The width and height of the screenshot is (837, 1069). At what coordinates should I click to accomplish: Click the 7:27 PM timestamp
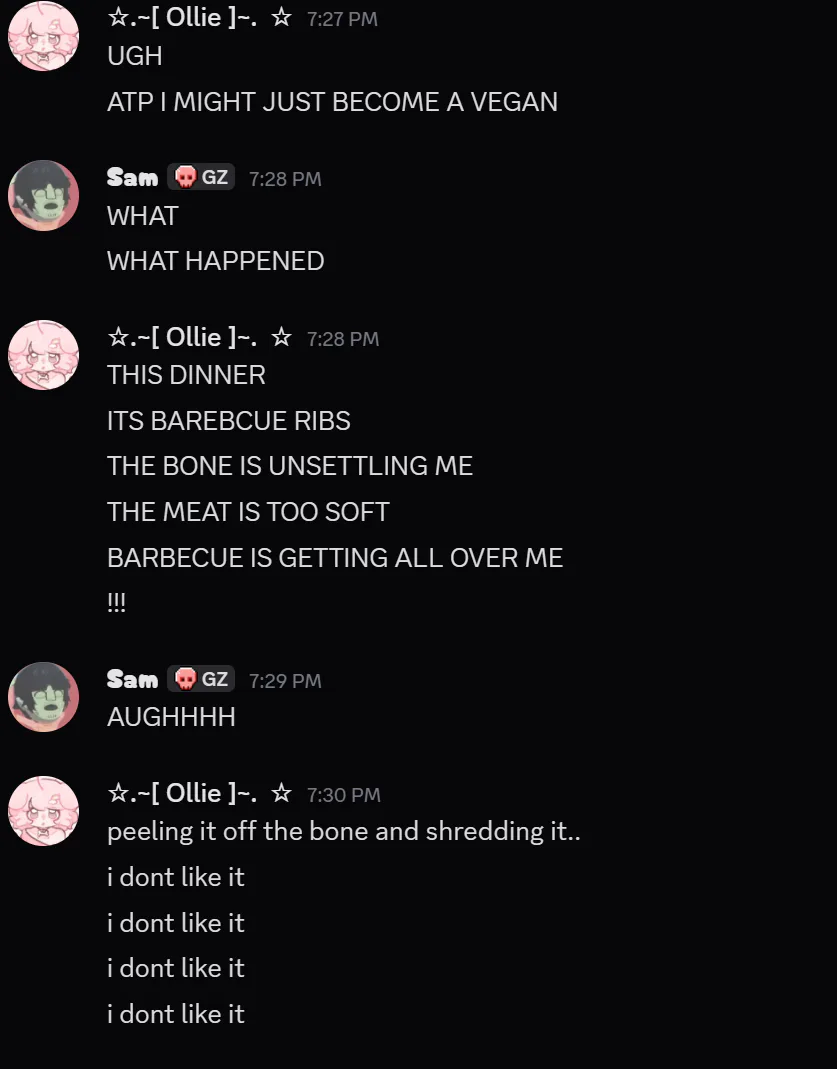[342, 19]
